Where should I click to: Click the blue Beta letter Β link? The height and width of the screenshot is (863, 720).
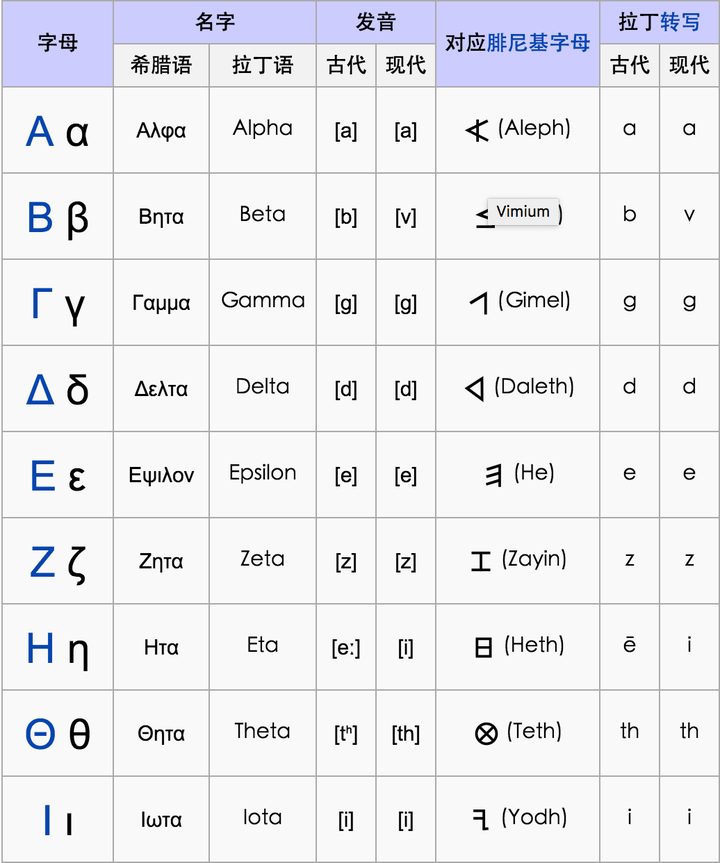tap(40, 217)
